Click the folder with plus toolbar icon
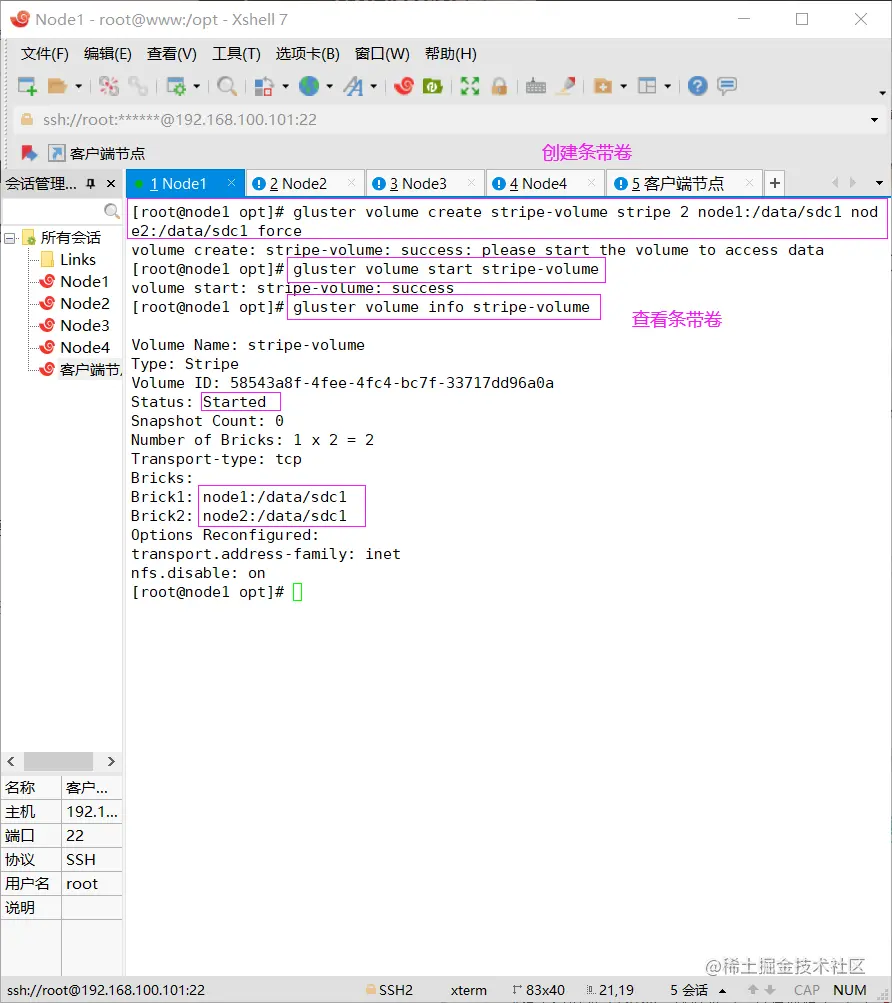The height and width of the screenshot is (1003, 892). pyautogui.click(x=603, y=86)
